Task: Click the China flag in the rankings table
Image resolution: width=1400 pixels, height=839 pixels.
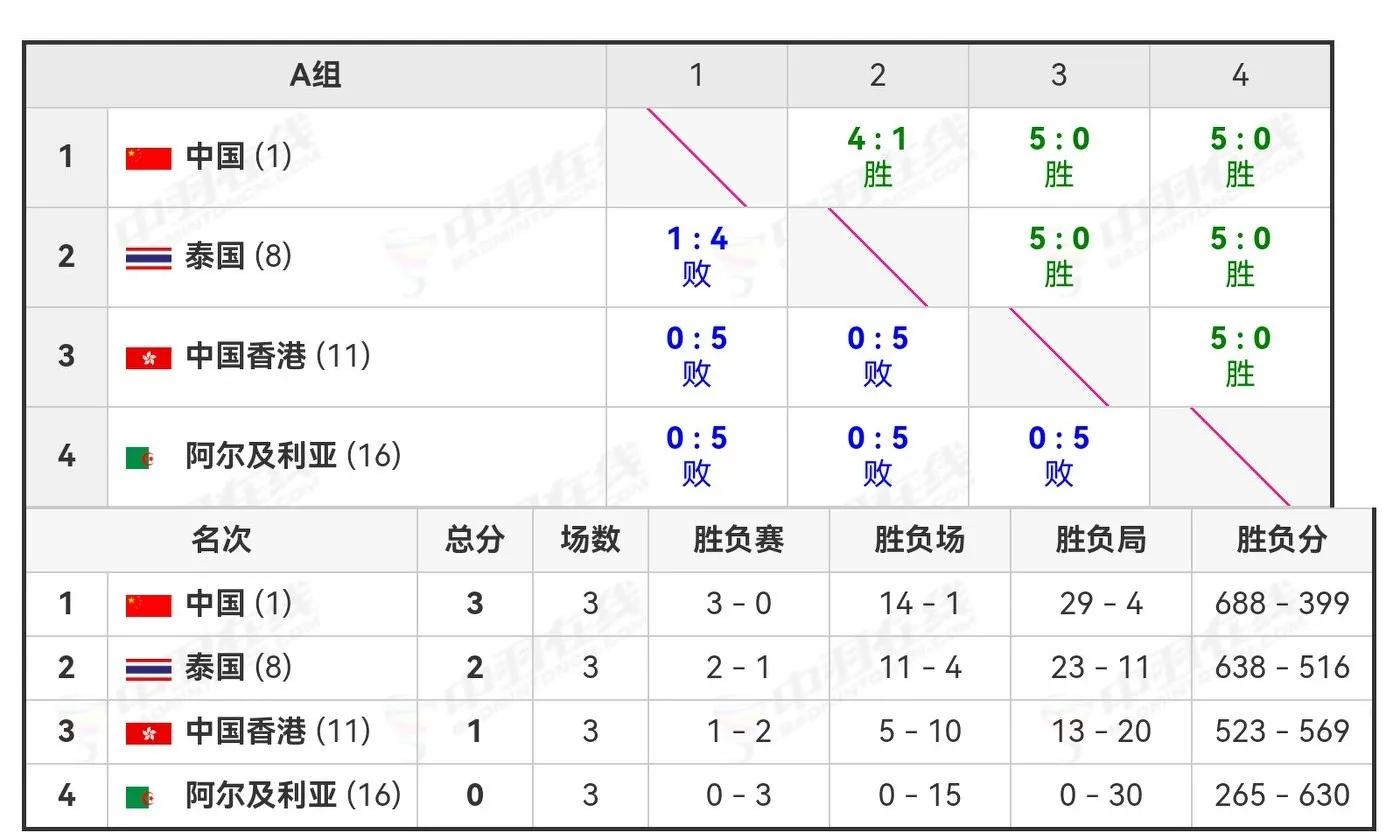Action: [148, 604]
